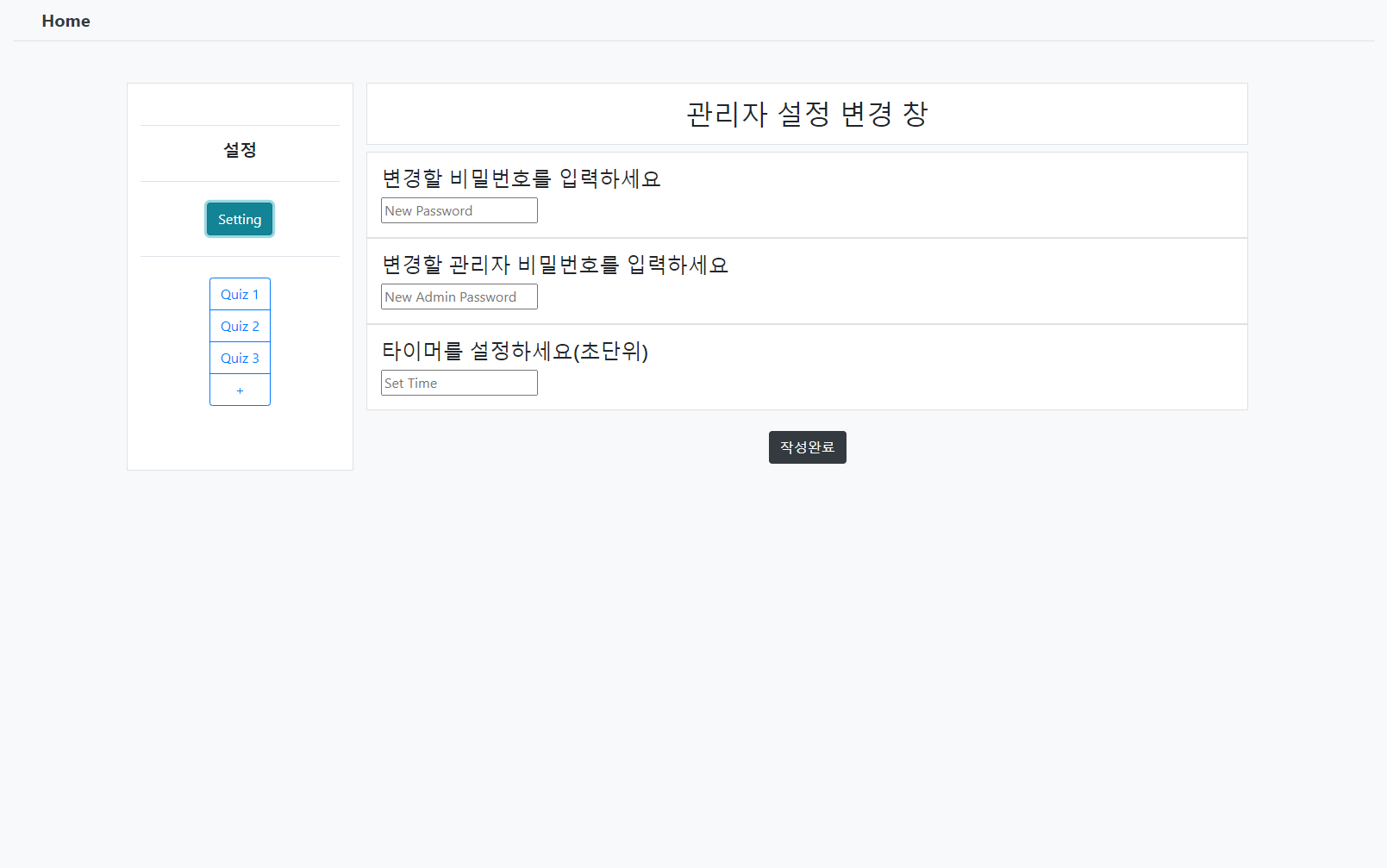This screenshot has width=1387, height=868.
Task: Click the 타이머를 설정하세요(초단위) label
Action: pos(515,351)
